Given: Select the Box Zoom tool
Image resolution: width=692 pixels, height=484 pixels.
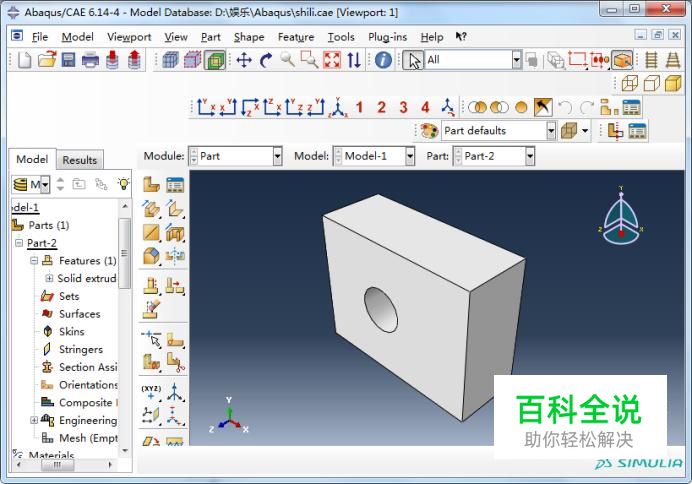Looking at the screenshot, I should 309,59.
